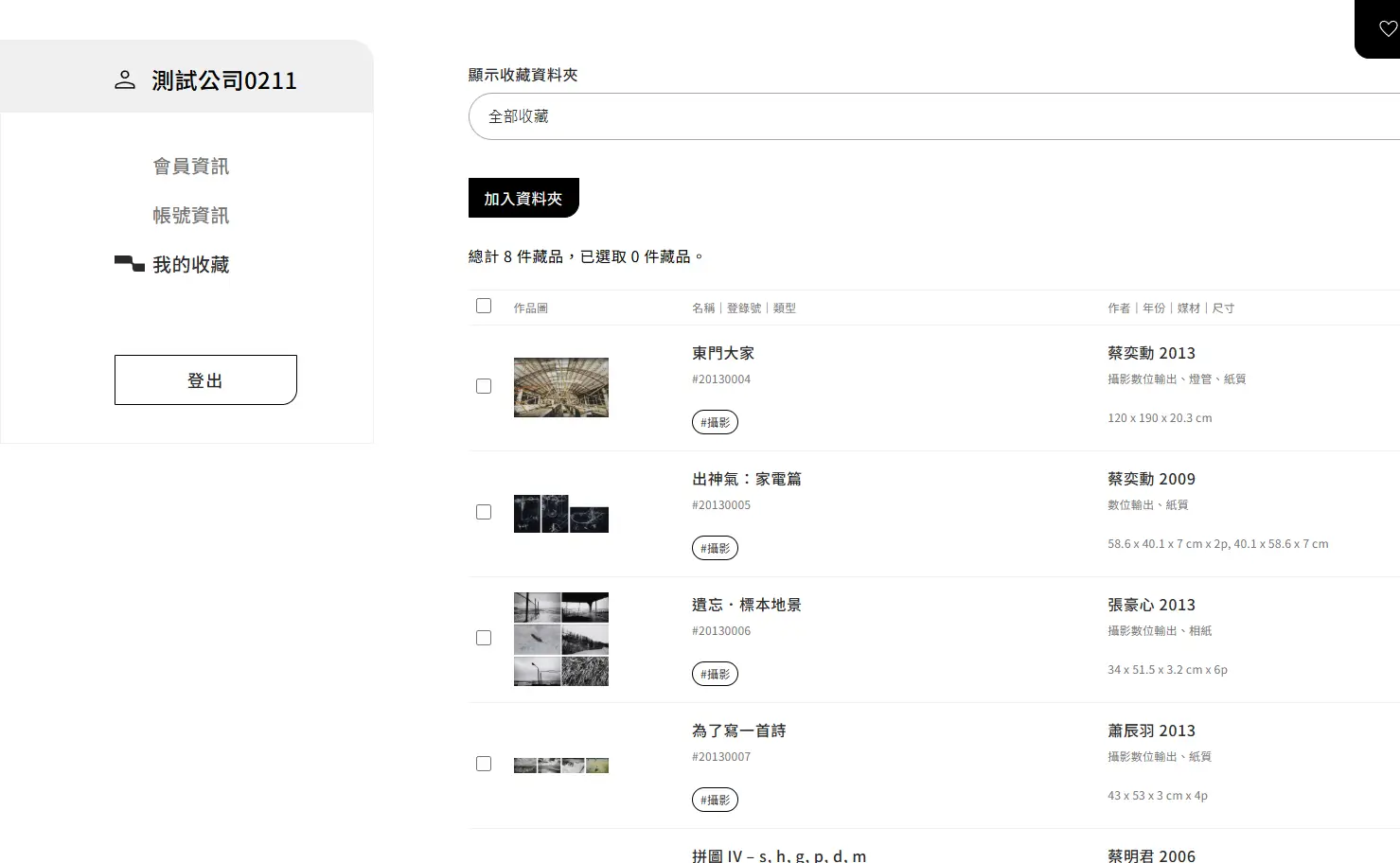Check the box for 東門大家

point(484,386)
